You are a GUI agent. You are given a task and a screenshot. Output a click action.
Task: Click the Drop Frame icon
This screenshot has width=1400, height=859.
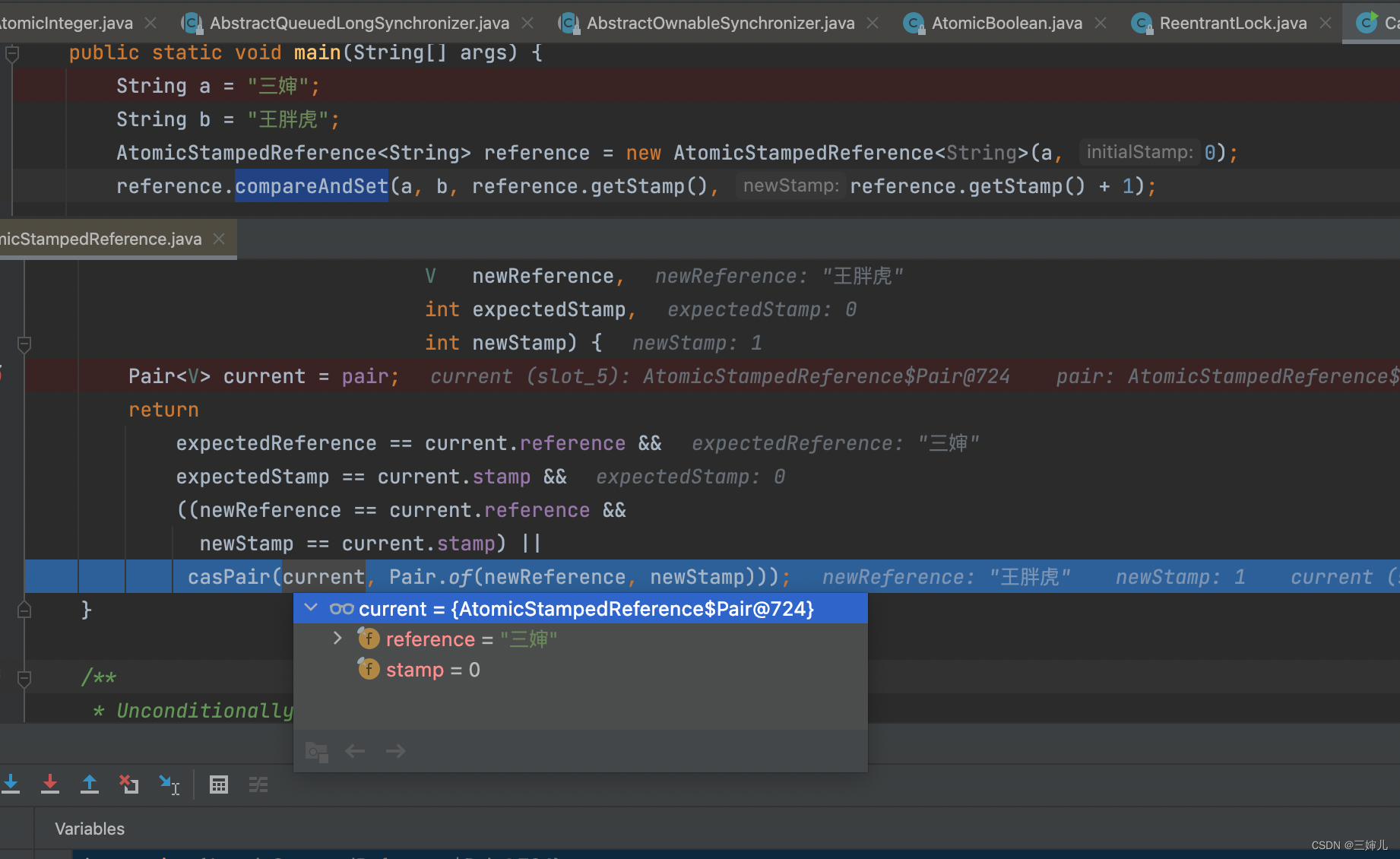pyautogui.click(x=128, y=784)
